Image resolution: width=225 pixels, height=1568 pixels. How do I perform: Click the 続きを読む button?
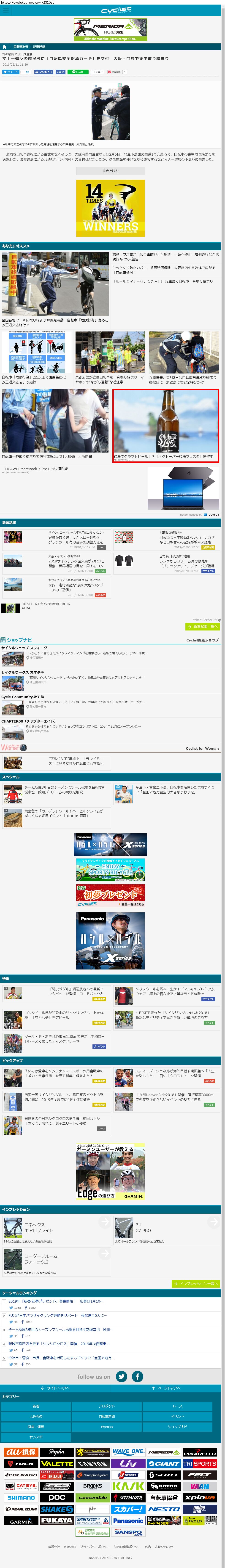(110, 171)
